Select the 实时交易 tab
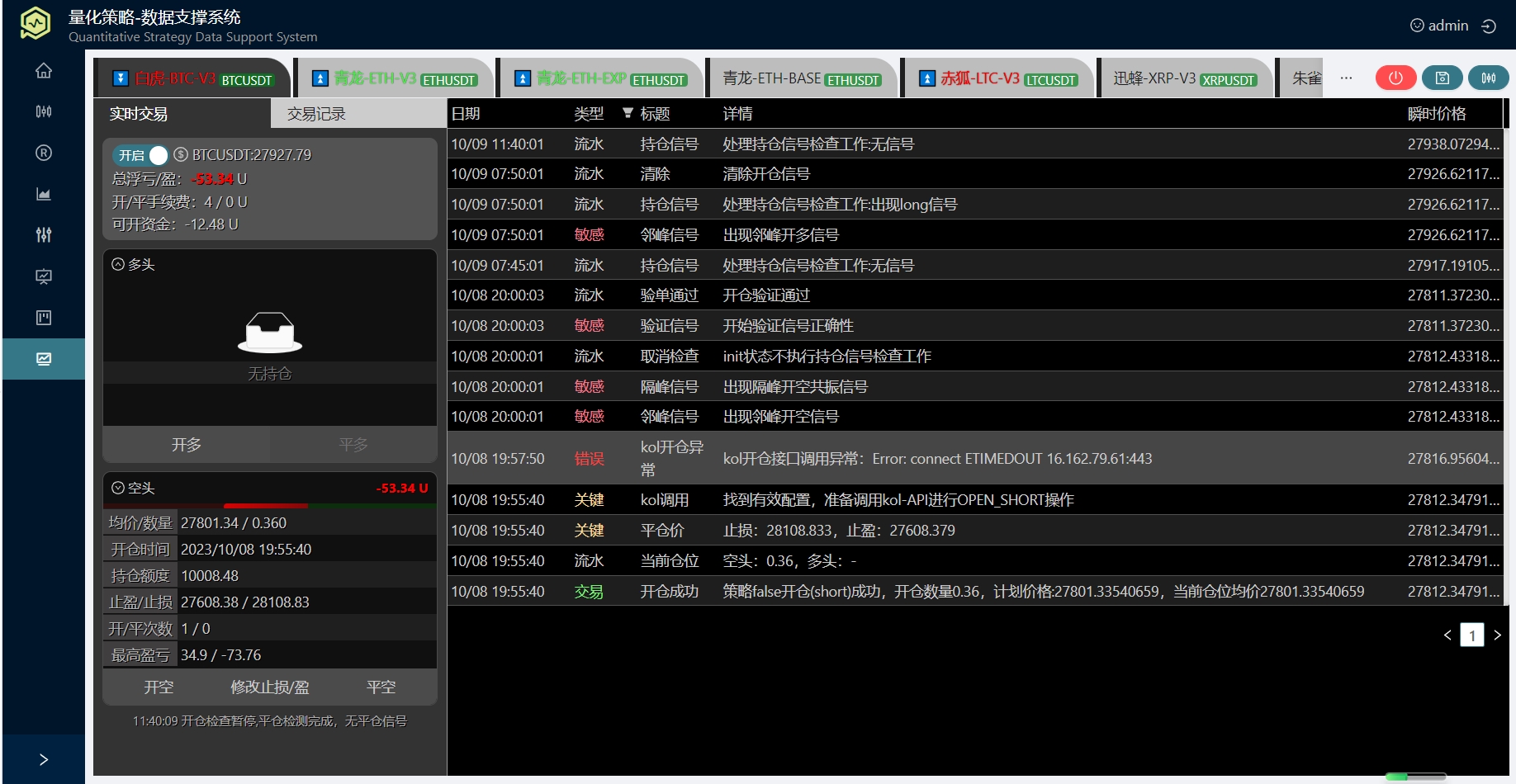 coord(182,114)
